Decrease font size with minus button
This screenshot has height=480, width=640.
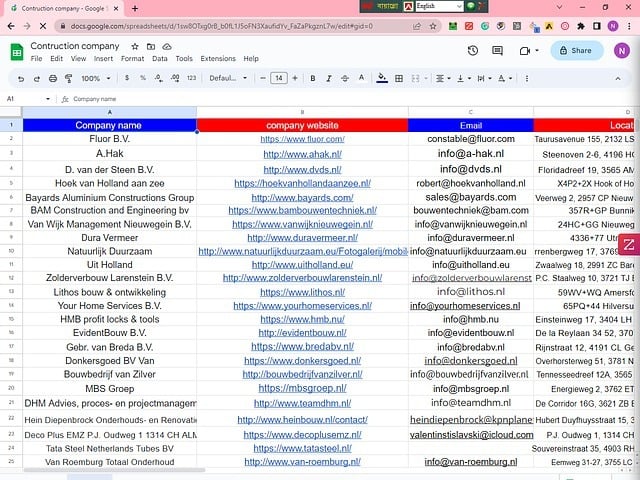[263, 78]
